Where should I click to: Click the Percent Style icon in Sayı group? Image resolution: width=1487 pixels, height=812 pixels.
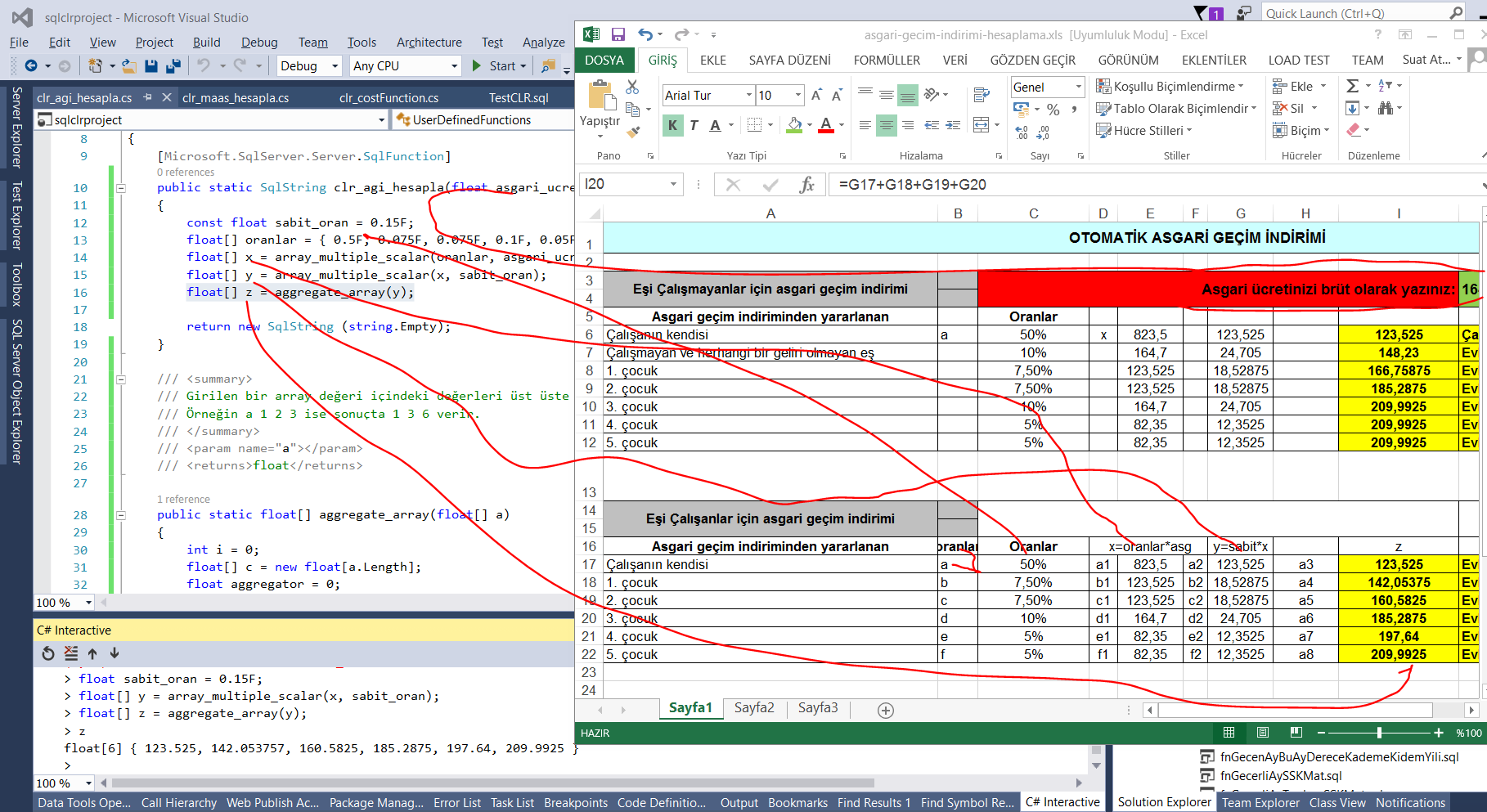click(1053, 110)
